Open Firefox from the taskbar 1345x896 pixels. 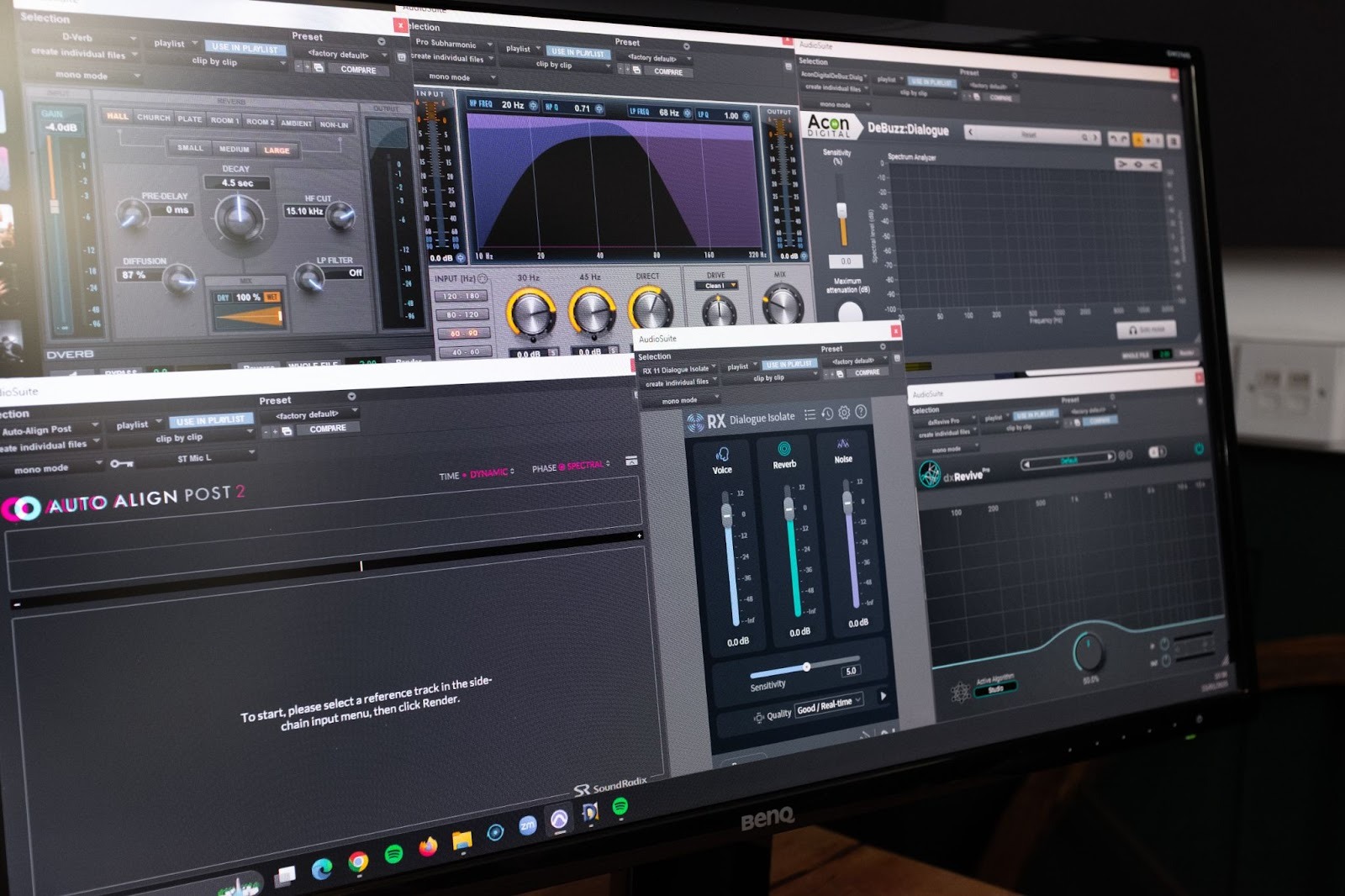pos(429,845)
